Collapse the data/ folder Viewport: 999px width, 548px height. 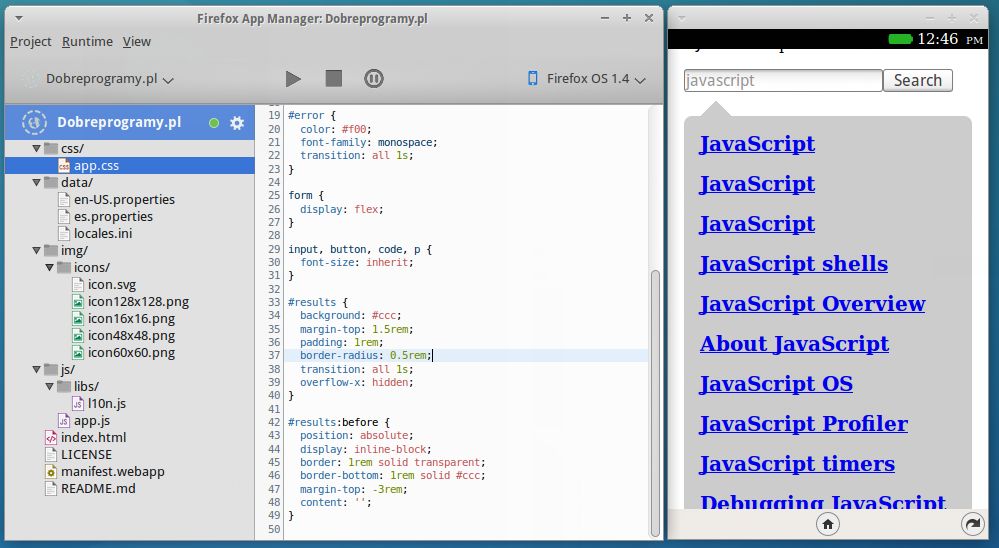click(36, 182)
